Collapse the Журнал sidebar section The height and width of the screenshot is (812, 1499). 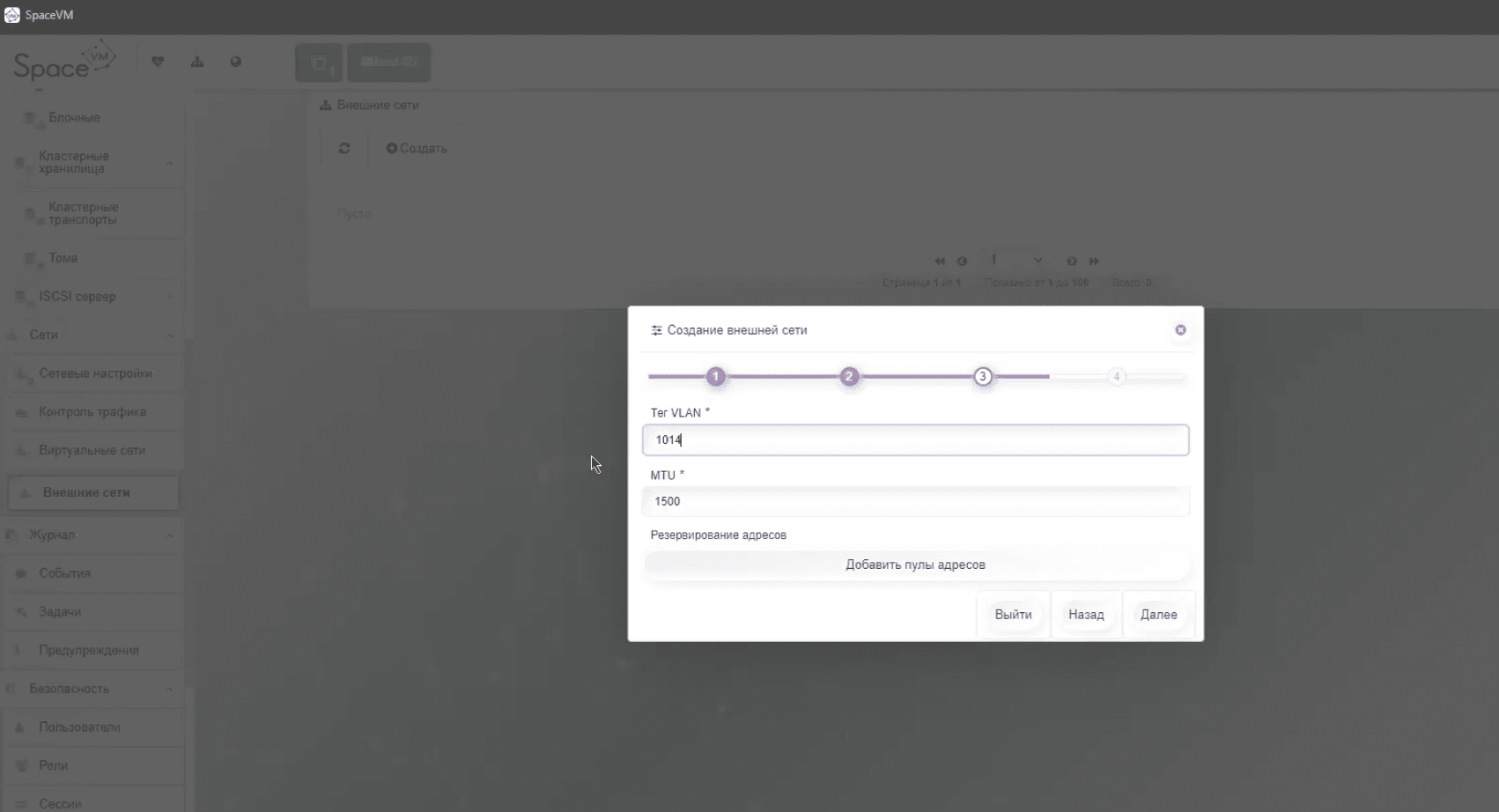click(x=169, y=535)
